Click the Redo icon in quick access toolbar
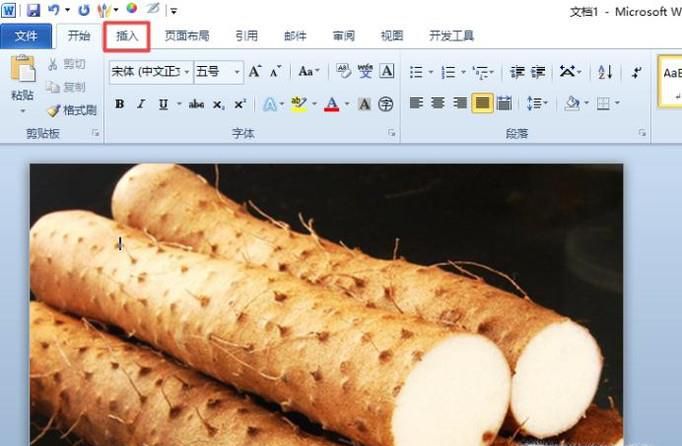The image size is (682, 446). (84, 10)
